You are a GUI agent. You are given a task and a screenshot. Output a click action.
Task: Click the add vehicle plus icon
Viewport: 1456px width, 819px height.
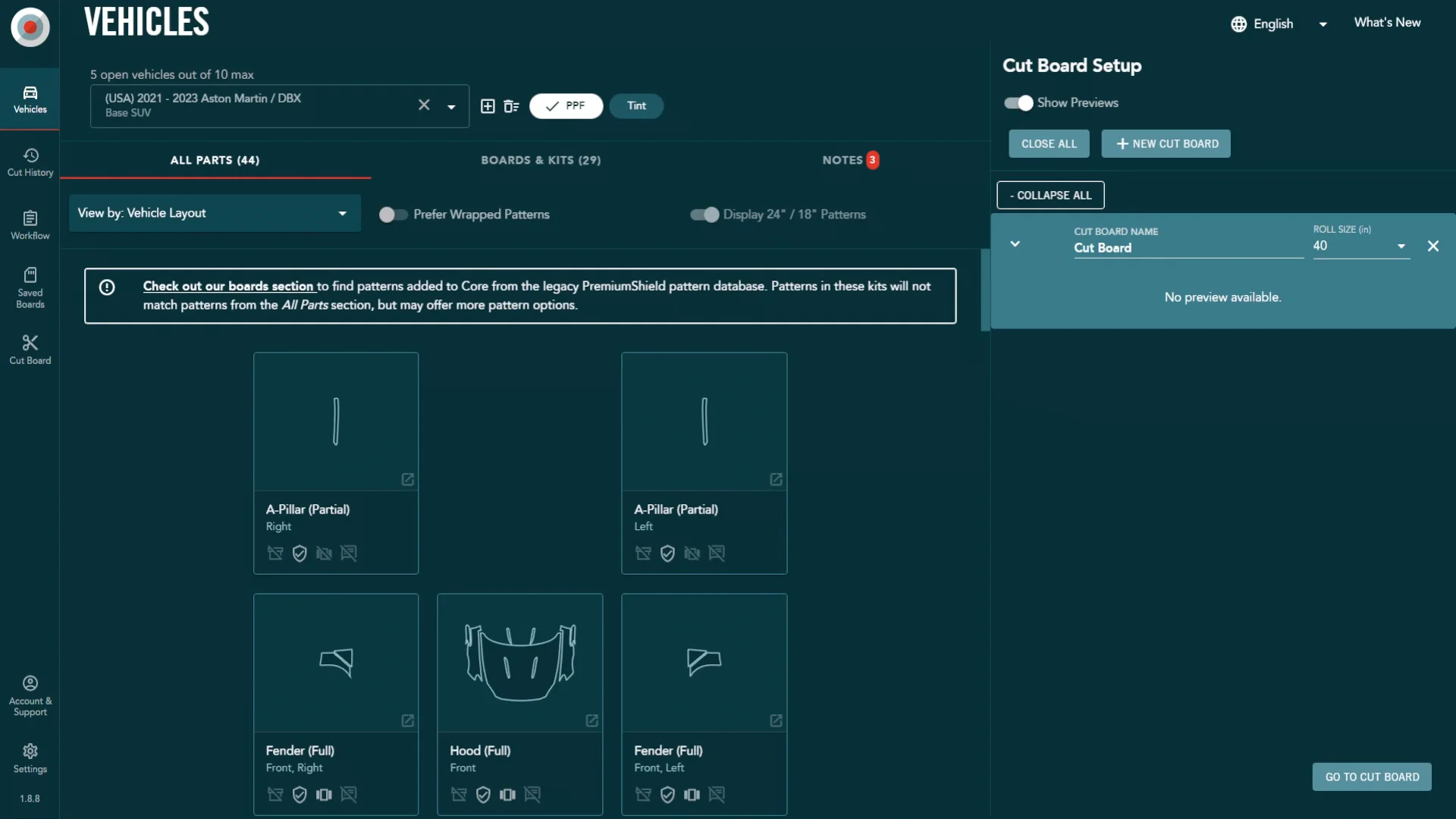point(488,106)
